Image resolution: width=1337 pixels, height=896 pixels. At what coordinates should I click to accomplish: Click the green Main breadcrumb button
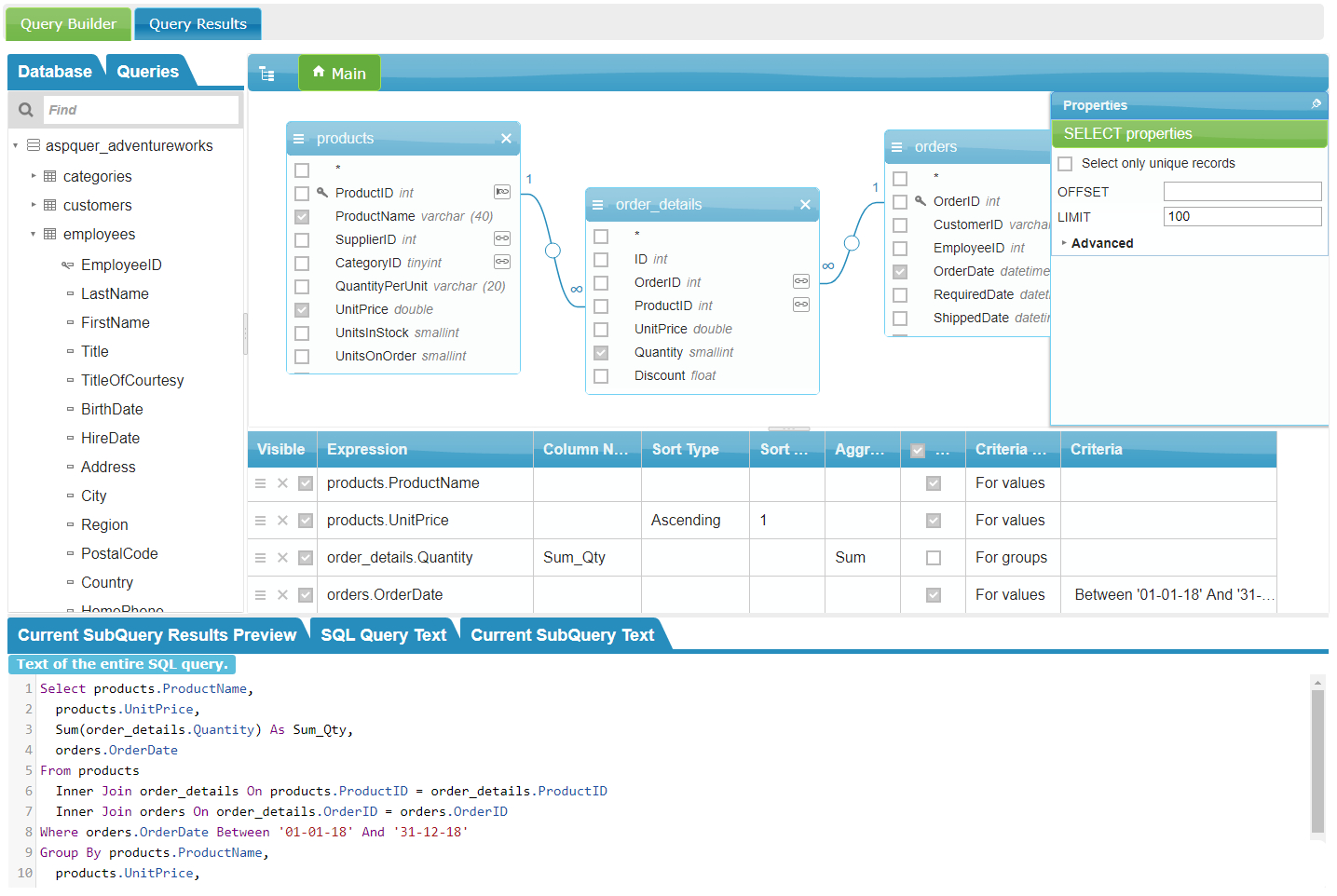(x=339, y=72)
